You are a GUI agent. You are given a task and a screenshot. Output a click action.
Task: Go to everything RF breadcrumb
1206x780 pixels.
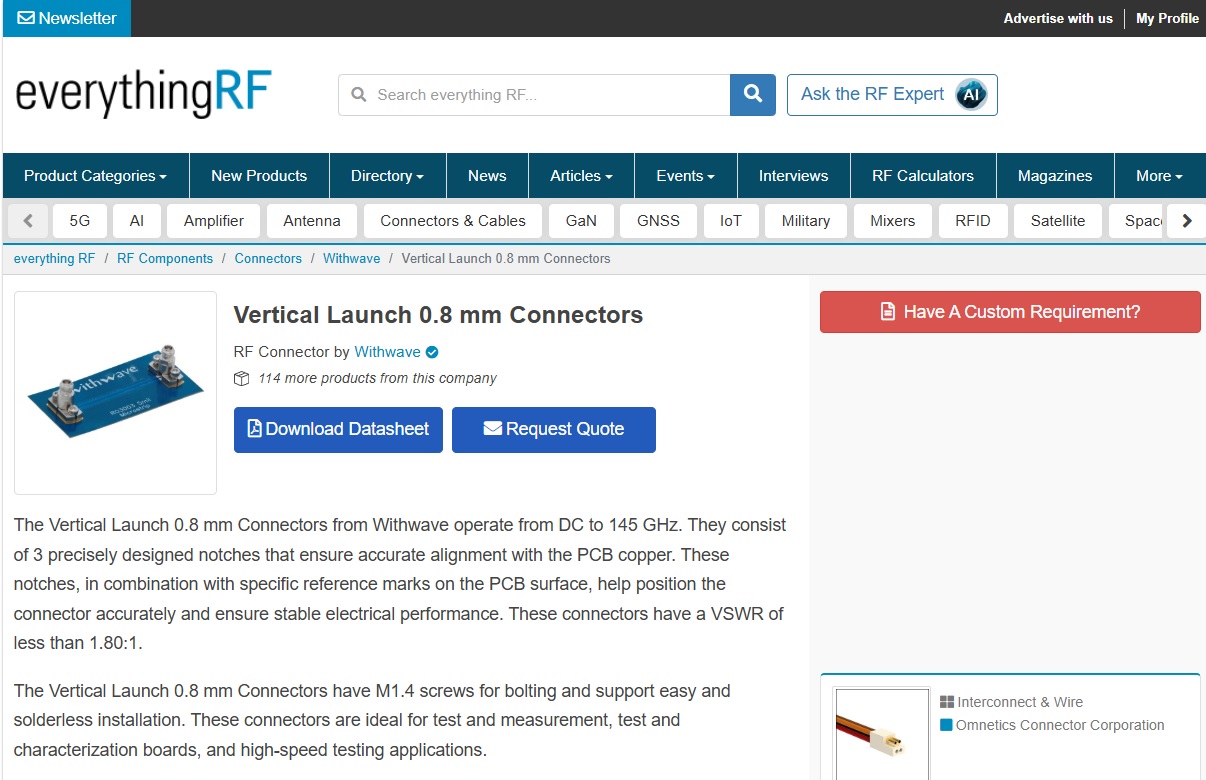click(55, 258)
